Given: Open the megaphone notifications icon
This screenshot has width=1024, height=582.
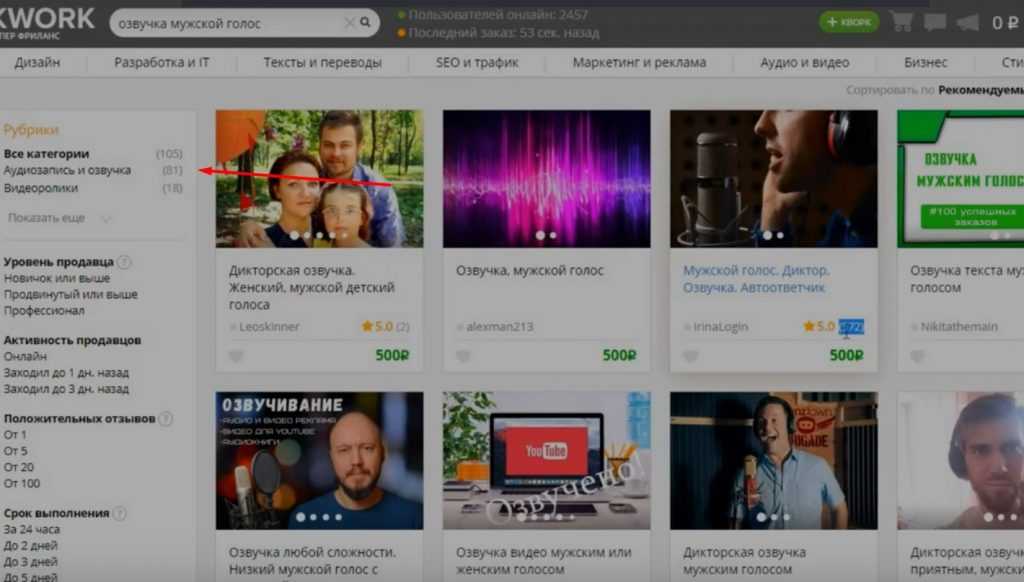Looking at the screenshot, I should [x=969, y=22].
